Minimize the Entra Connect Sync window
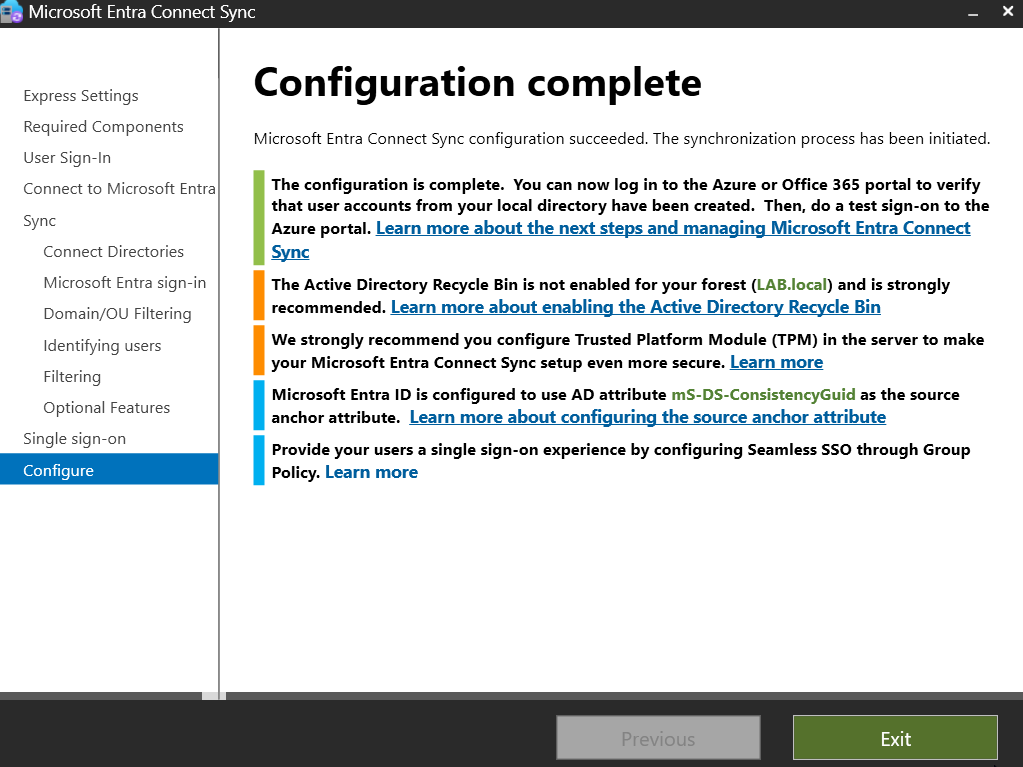 [x=973, y=12]
